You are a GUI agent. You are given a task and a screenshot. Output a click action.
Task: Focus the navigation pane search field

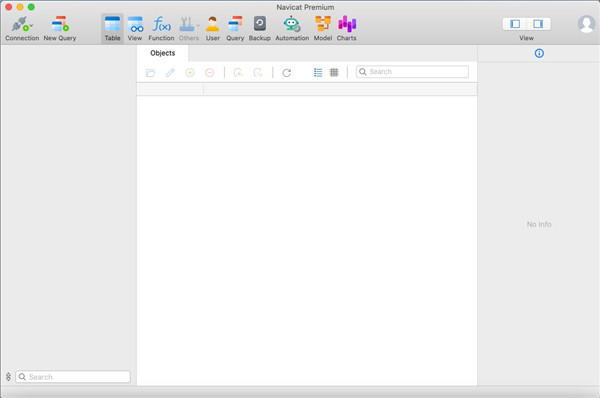click(73, 377)
